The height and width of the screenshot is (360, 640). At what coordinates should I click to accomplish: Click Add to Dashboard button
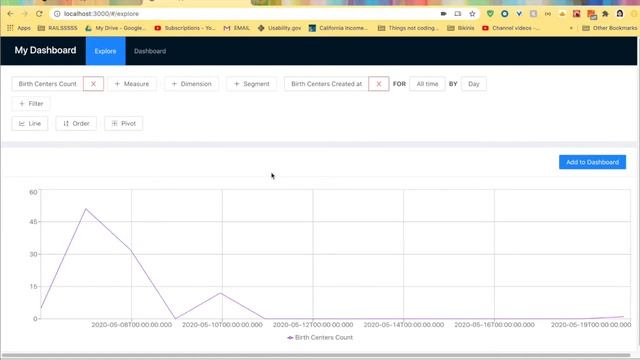pyautogui.click(x=592, y=162)
